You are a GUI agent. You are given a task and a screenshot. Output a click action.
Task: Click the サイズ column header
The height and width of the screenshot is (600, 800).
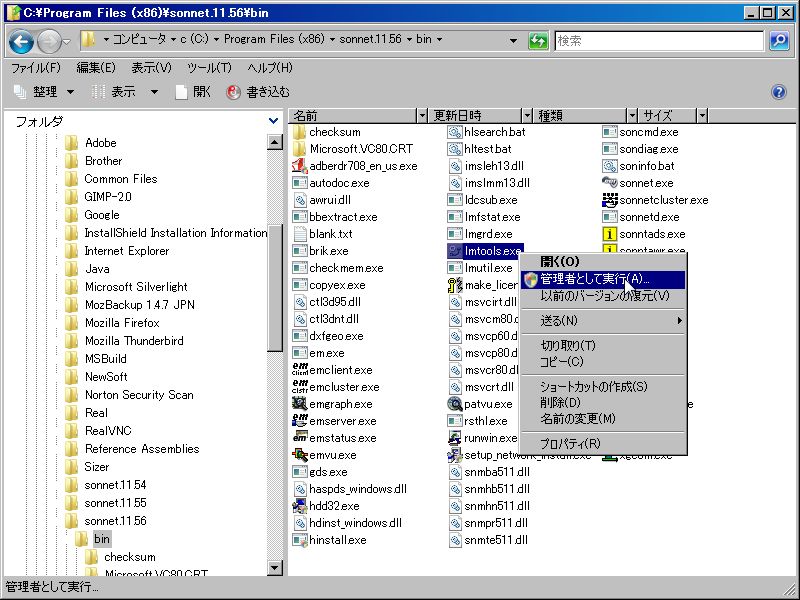point(669,116)
